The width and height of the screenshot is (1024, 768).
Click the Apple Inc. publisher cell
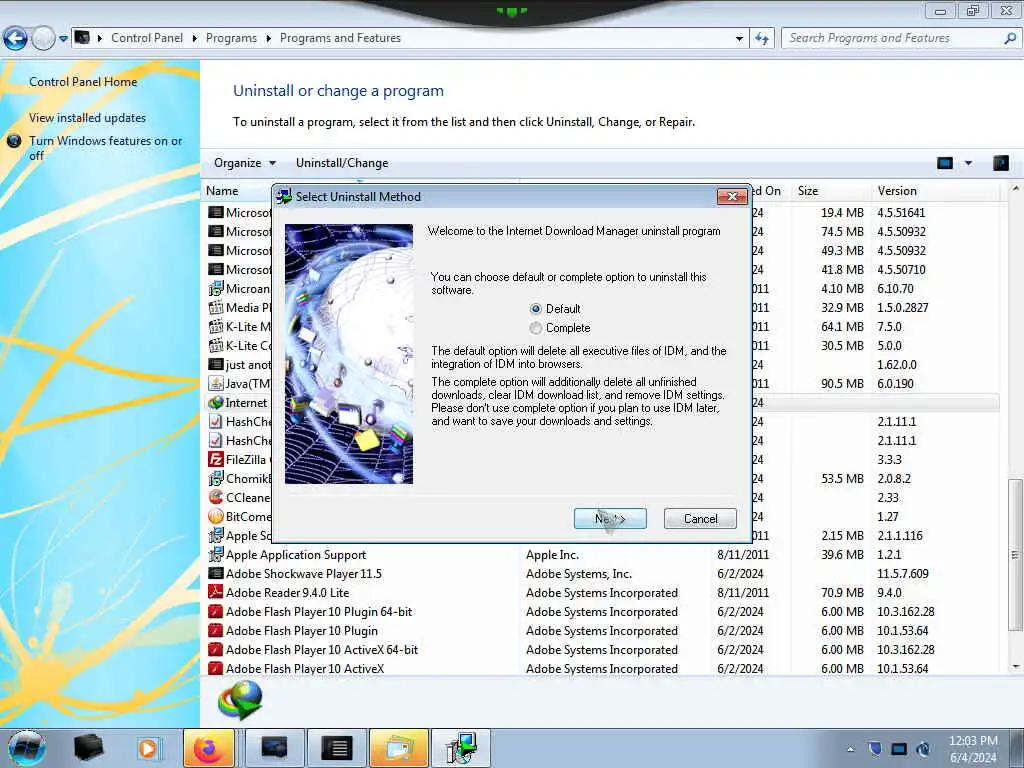(552, 554)
